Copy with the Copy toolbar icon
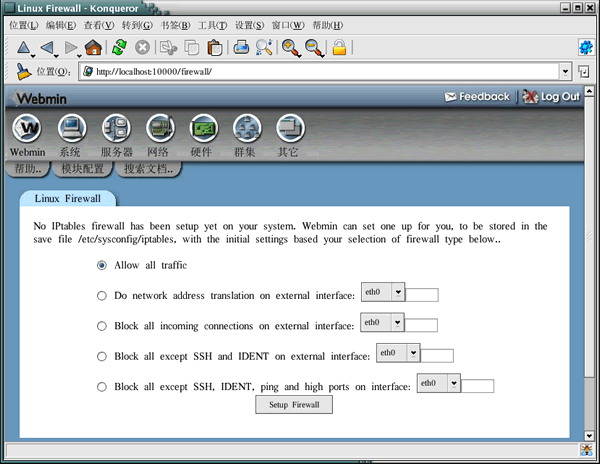Screen dimensions: 600x464 coord(192,48)
